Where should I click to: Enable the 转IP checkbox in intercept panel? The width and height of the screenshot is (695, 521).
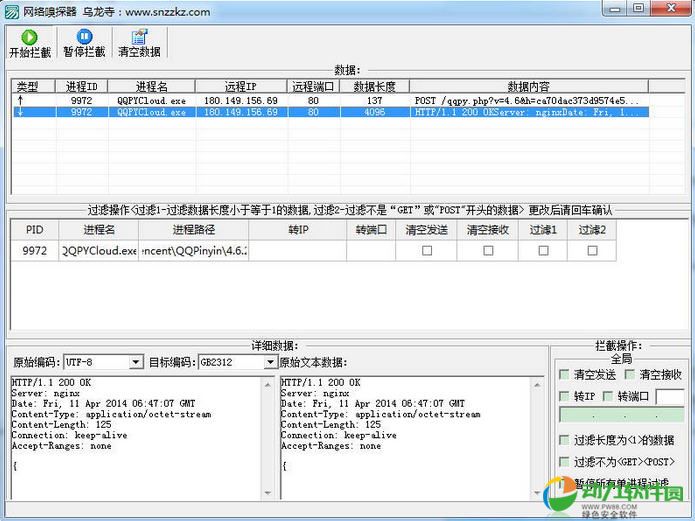point(565,397)
